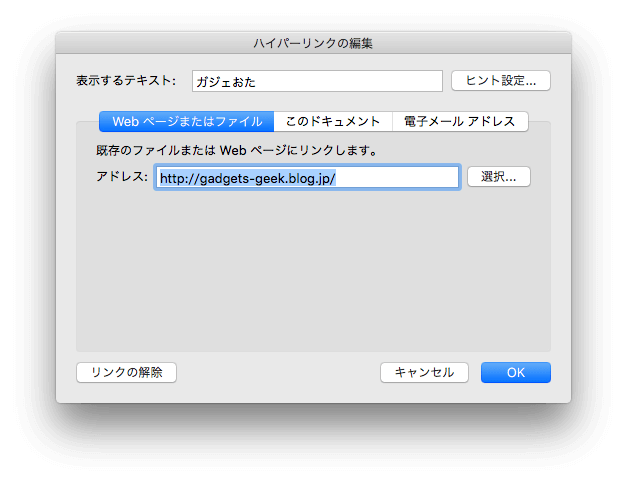This screenshot has width=627, height=483.
Task: Click the 表示するテキスト input field
Action: pos(317,81)
